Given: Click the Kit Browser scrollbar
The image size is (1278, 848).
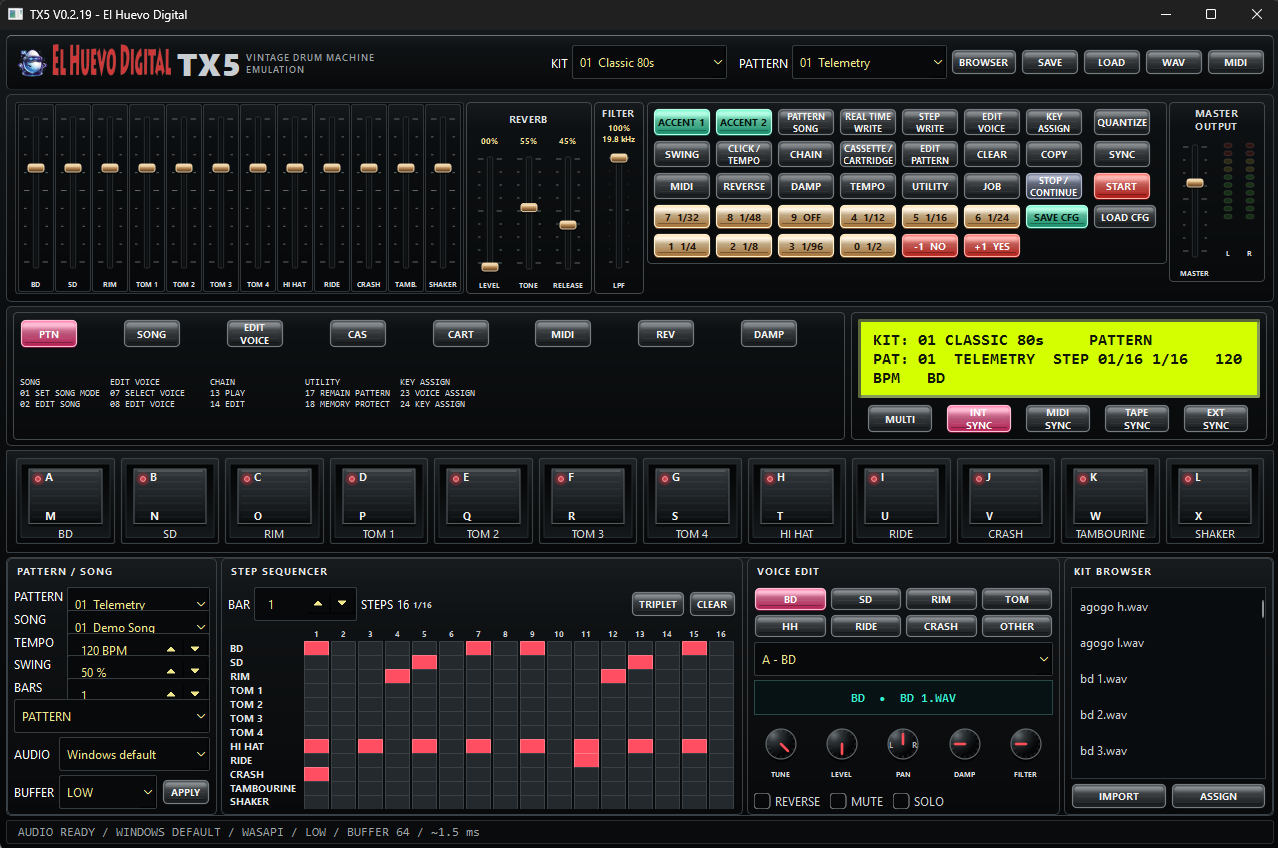Looking at the screenshot, I should click(1263, 607).
